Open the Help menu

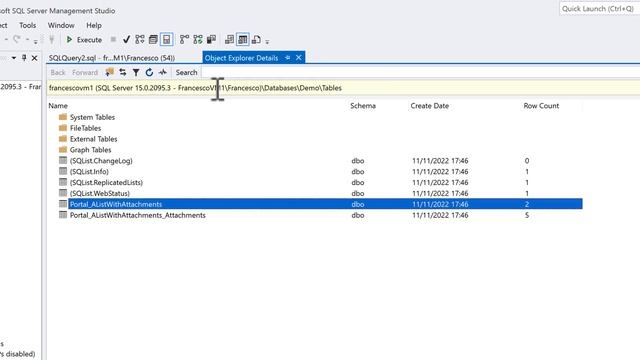click(93, 25)
